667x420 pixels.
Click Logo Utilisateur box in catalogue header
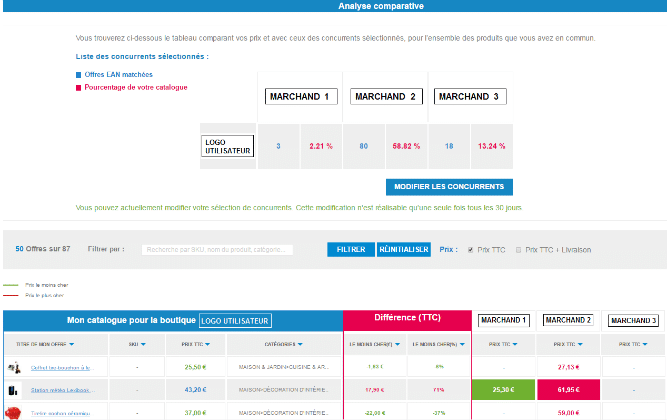[235, 321]
